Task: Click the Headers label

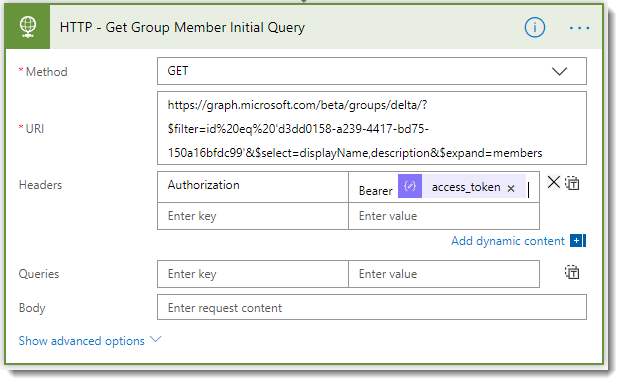Action: point(41,185)
